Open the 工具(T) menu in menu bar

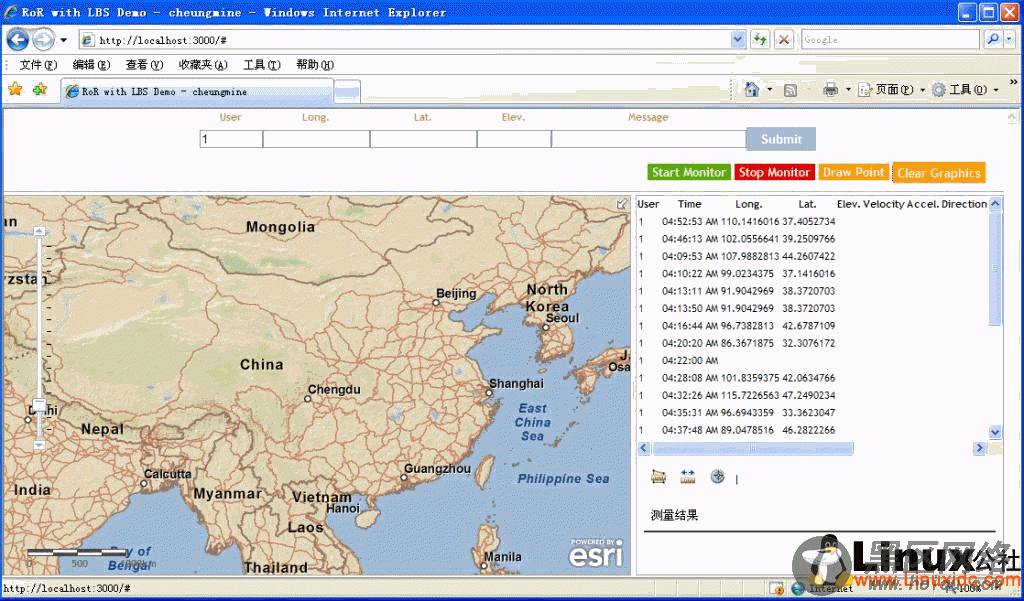[262, 65]
